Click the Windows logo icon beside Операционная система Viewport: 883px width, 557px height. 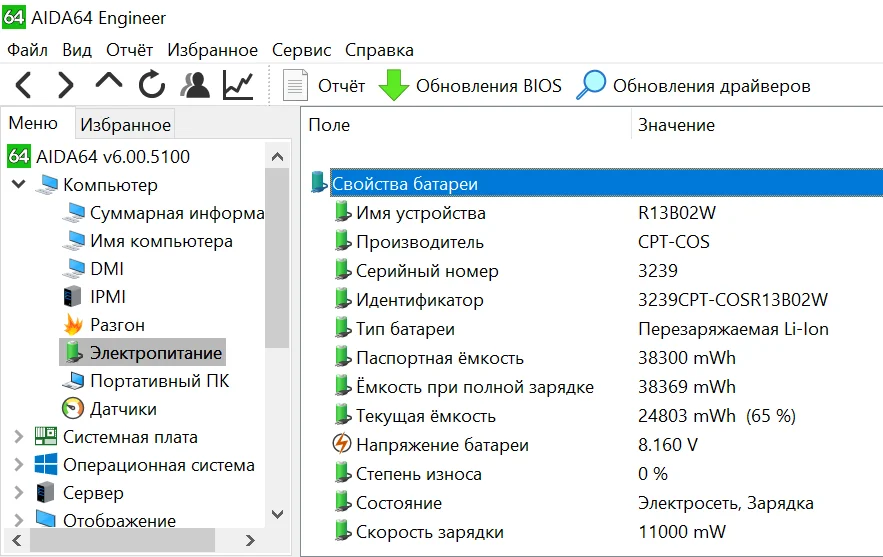click(46, 465)
